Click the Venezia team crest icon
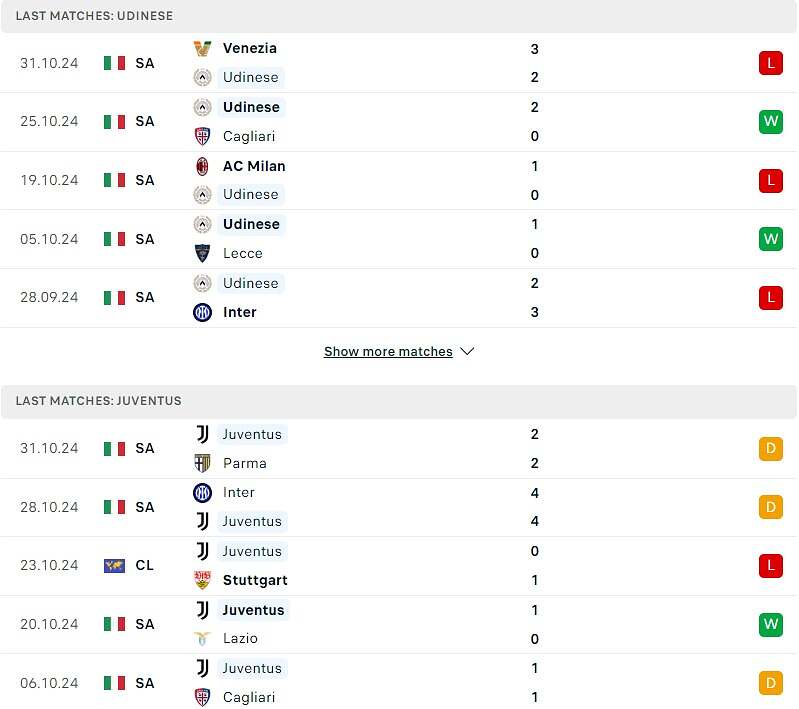Screen dimensions: 799x709 click(202, 48)
